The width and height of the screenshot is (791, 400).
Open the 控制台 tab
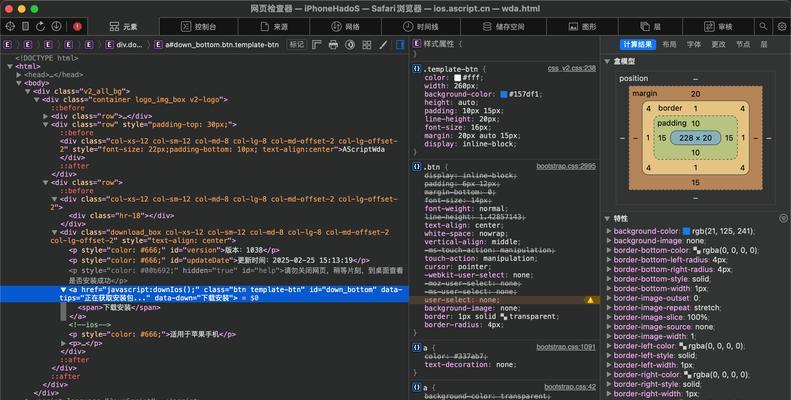click(x=199, y=26)
